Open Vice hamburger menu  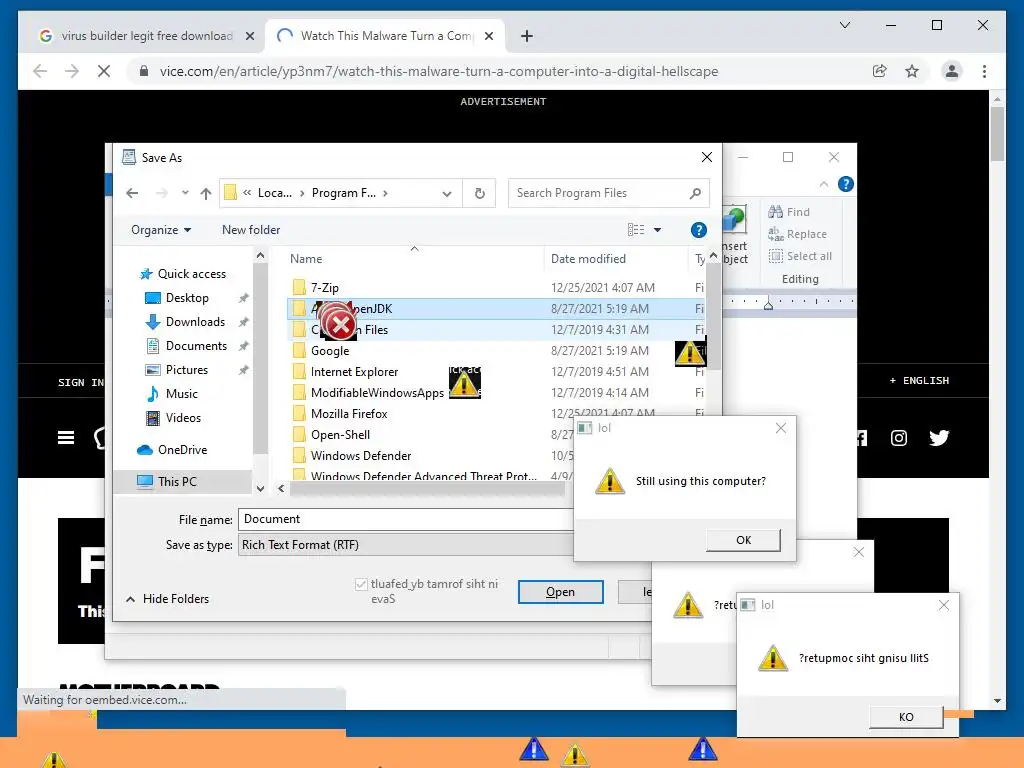pyautogui.click(x=66, y=438)
